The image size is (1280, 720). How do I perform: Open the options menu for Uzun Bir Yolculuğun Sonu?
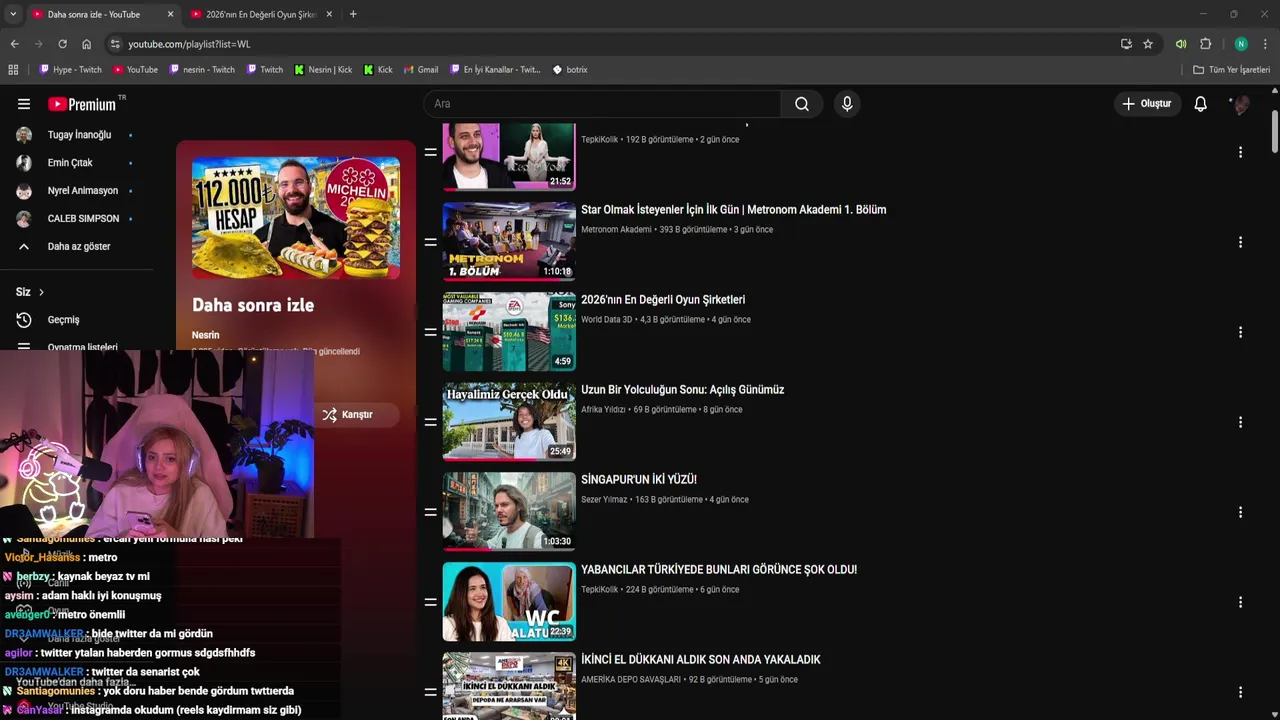1240,422
